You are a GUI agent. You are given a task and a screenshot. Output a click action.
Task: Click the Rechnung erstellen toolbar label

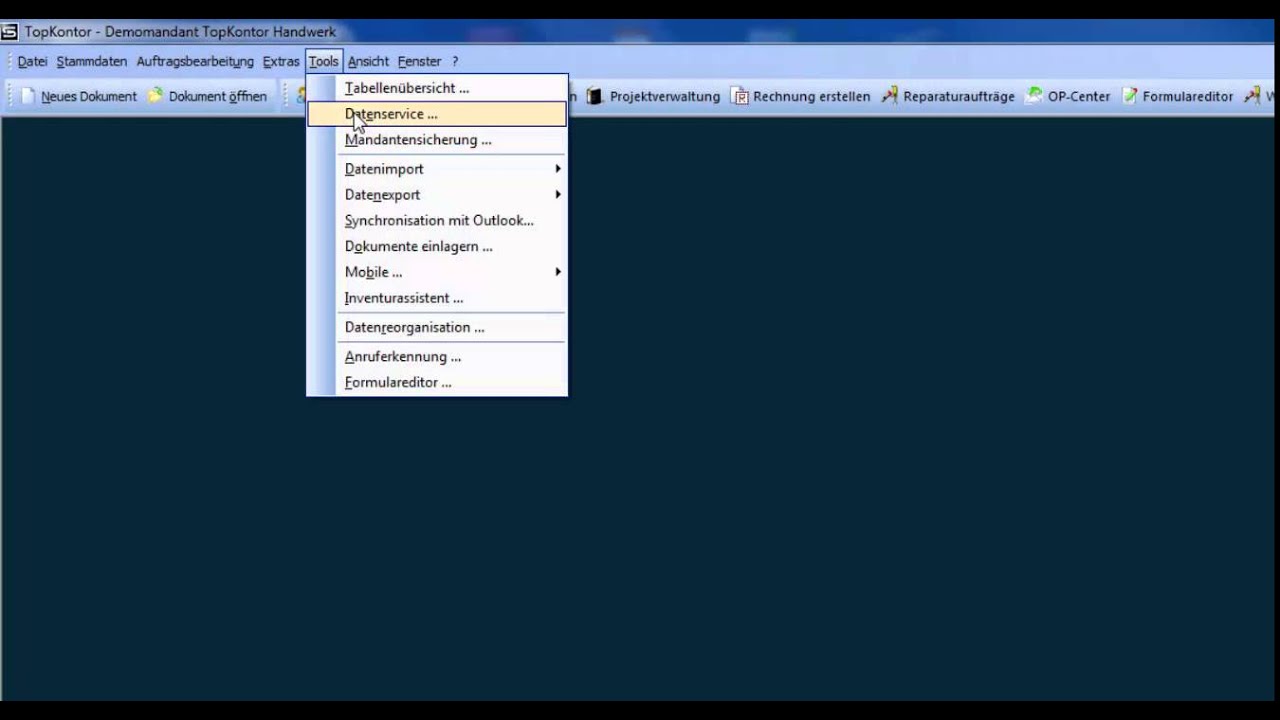point(812,97)
